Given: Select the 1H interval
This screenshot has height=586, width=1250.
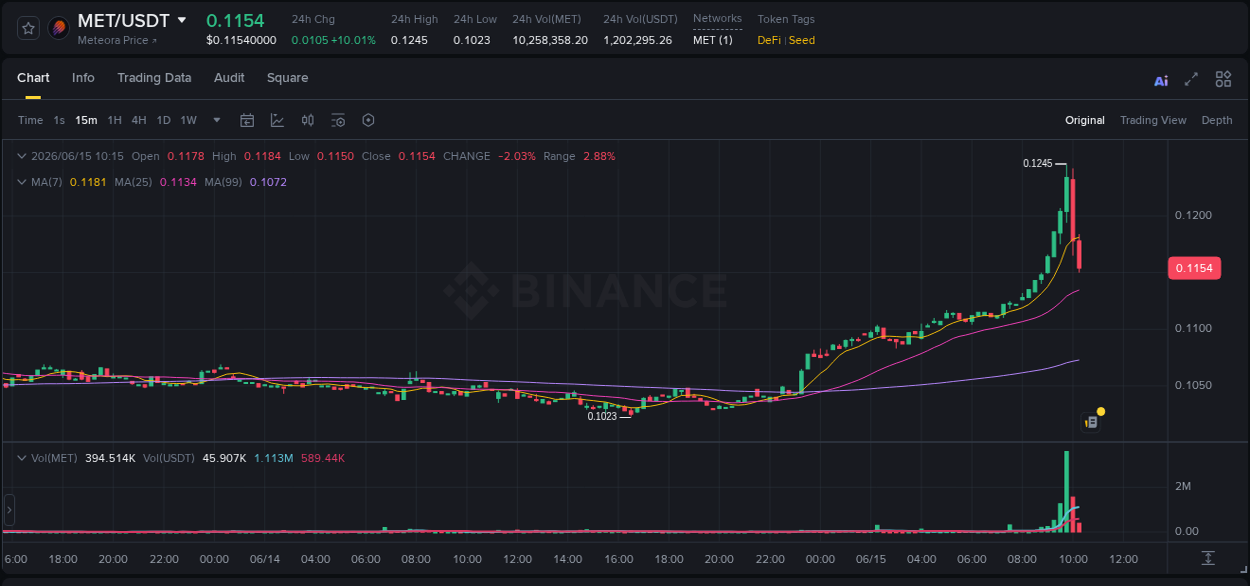Looking at the screenshot, I should (x=115, y=120).
